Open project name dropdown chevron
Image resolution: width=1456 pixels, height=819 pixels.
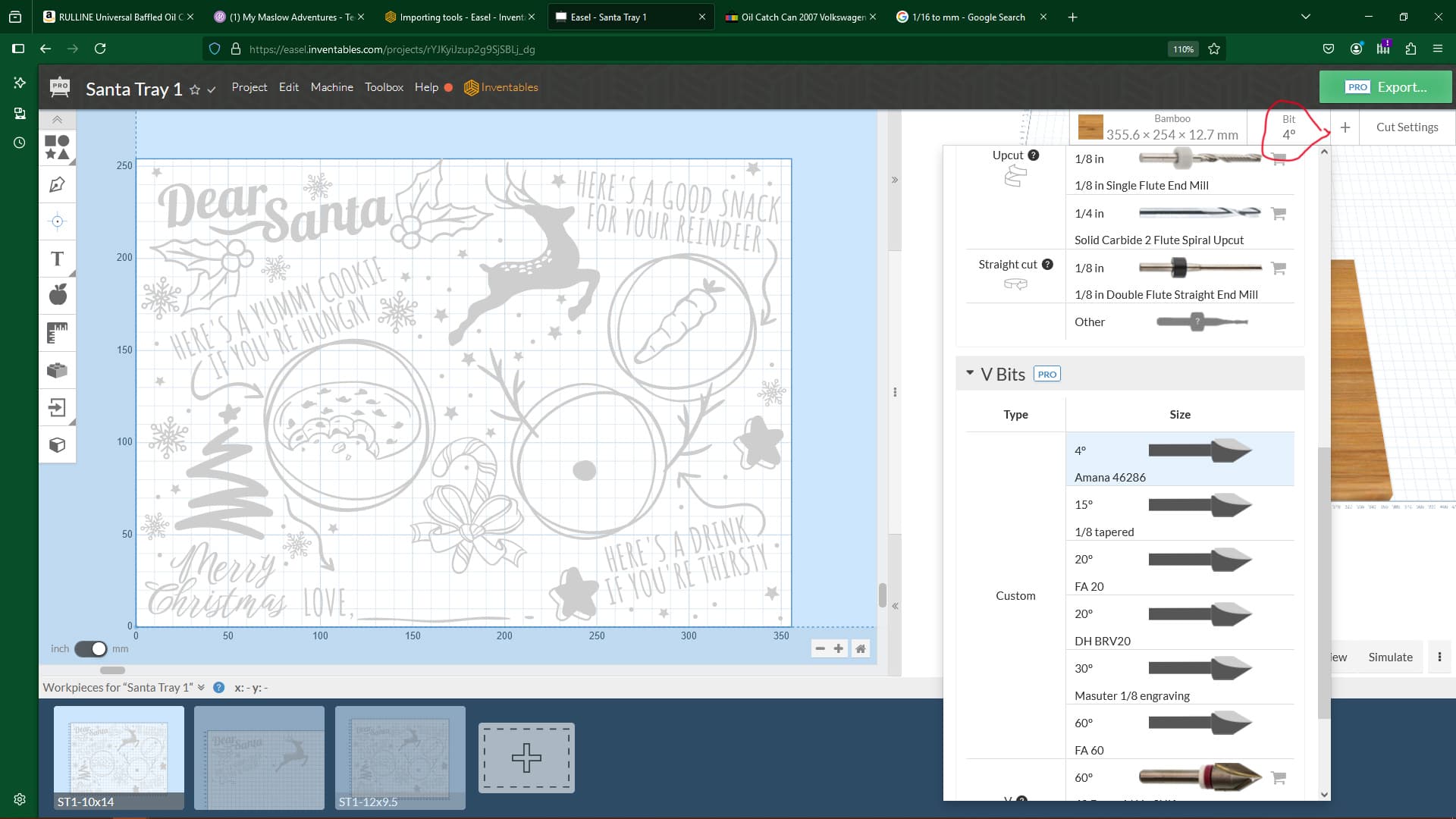(212, 89)
